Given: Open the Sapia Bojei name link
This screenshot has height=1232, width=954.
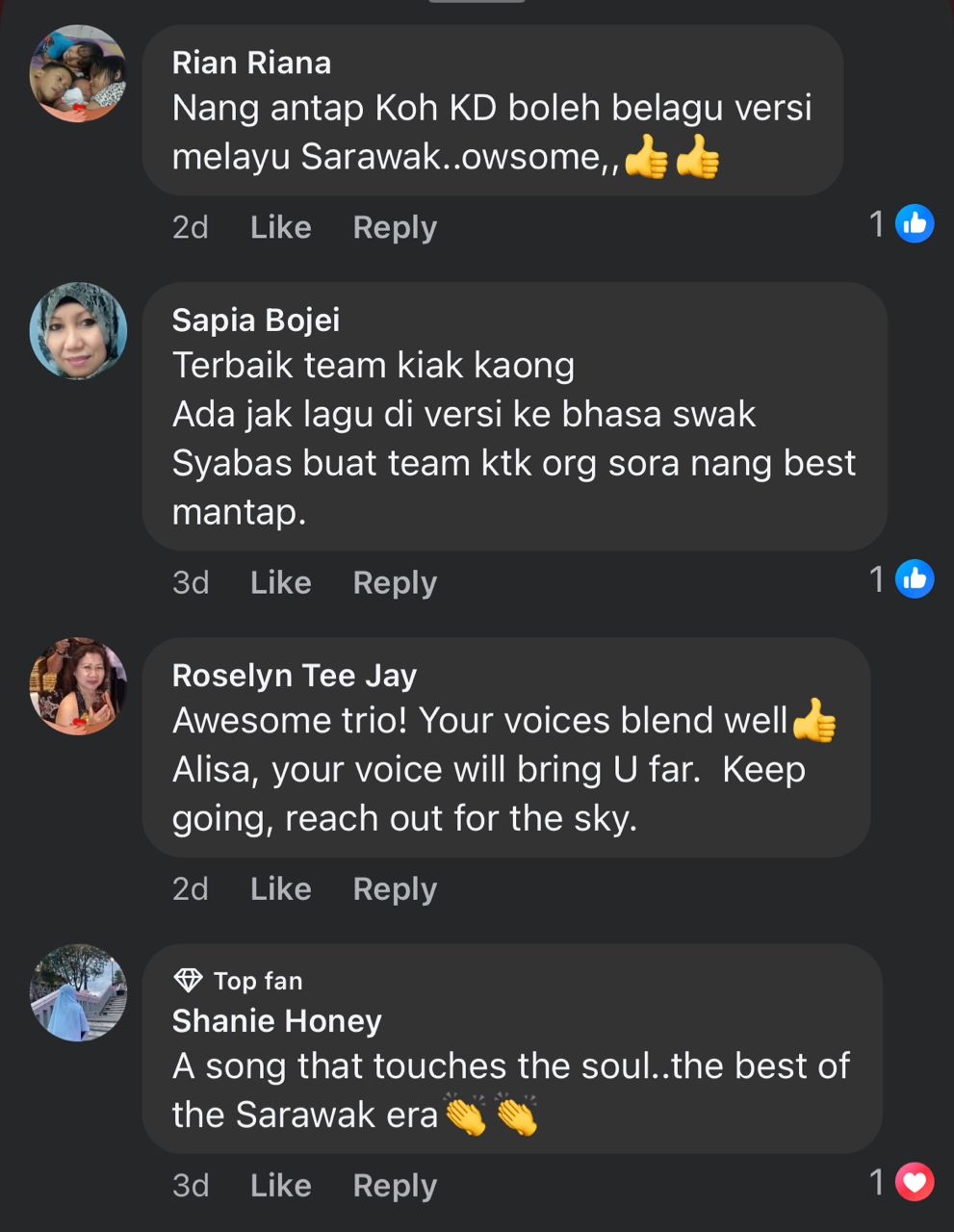Looking at the screenshot, I should pyautogui.click(x=255, y=320).
